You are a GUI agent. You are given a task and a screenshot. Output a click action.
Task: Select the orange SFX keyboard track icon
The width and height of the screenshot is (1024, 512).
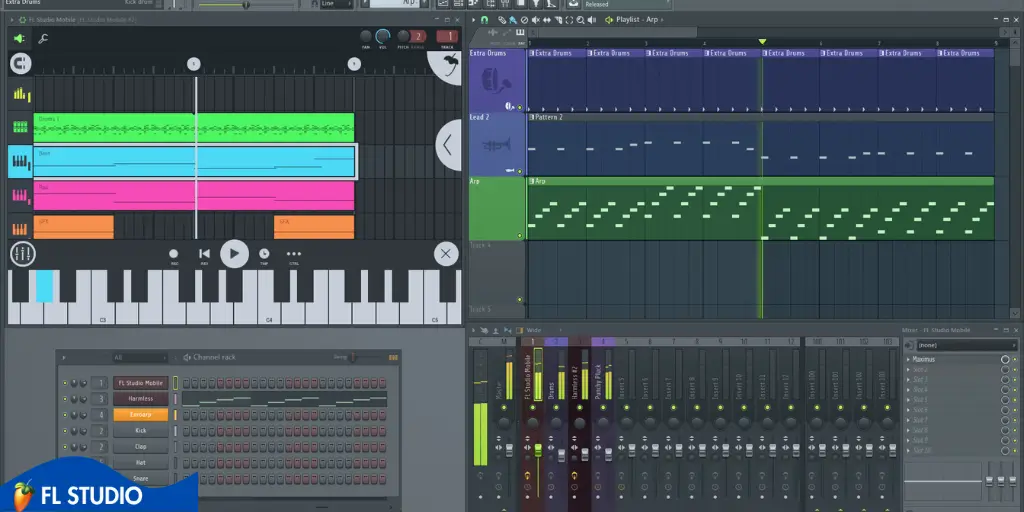pyautogui.click(x=20, y=229)
